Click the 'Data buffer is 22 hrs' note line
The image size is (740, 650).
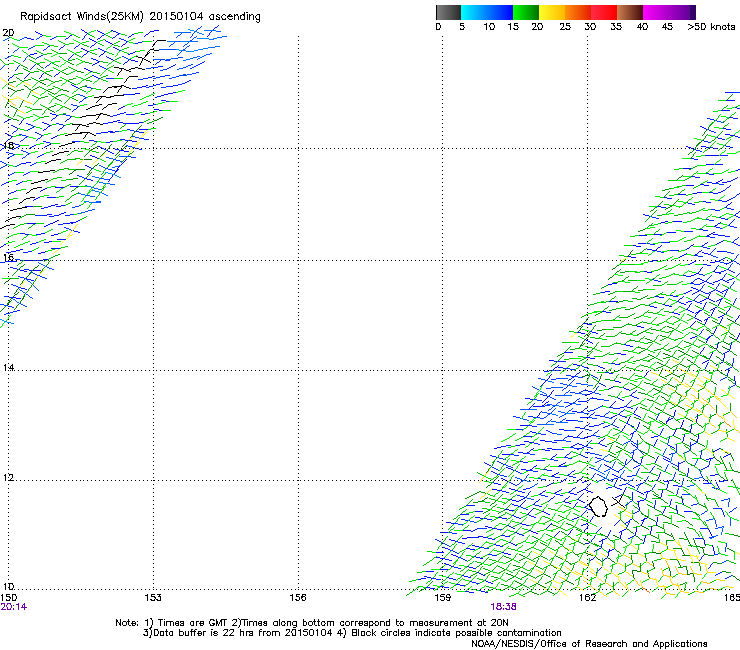click(x=352, y=633)
